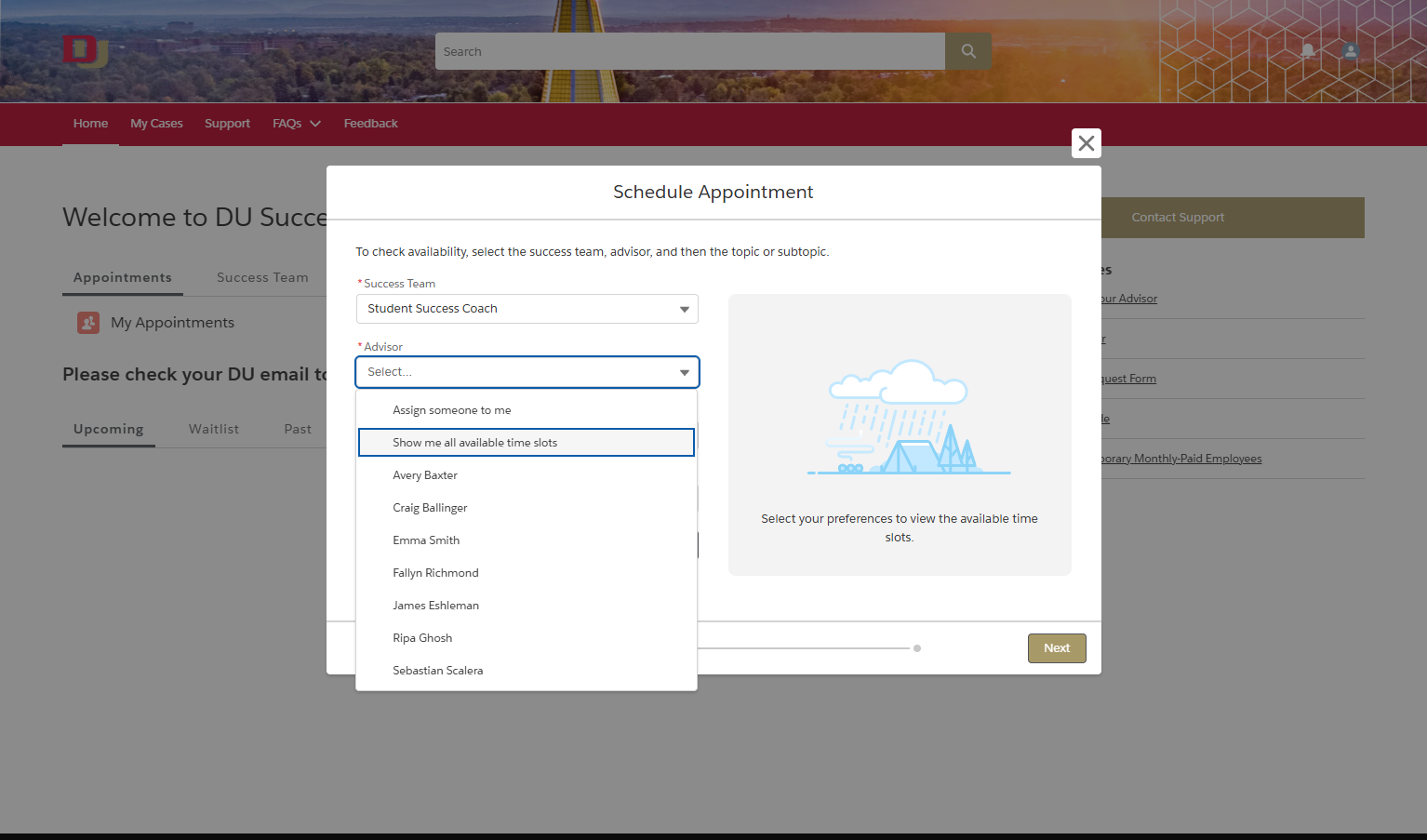Select advisor Ripa Ghosh
The height and width of the screenshot is (840, 1427).
527,638
